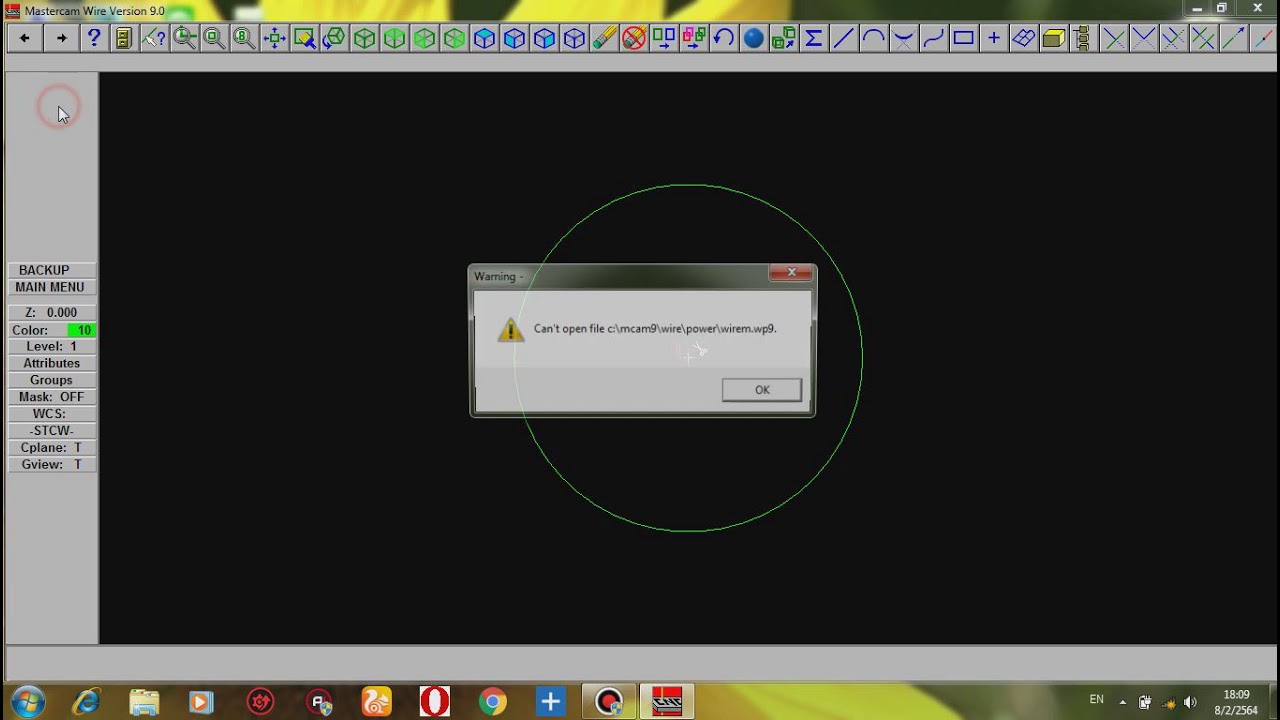Select the Create Rectangle tool

964,38
